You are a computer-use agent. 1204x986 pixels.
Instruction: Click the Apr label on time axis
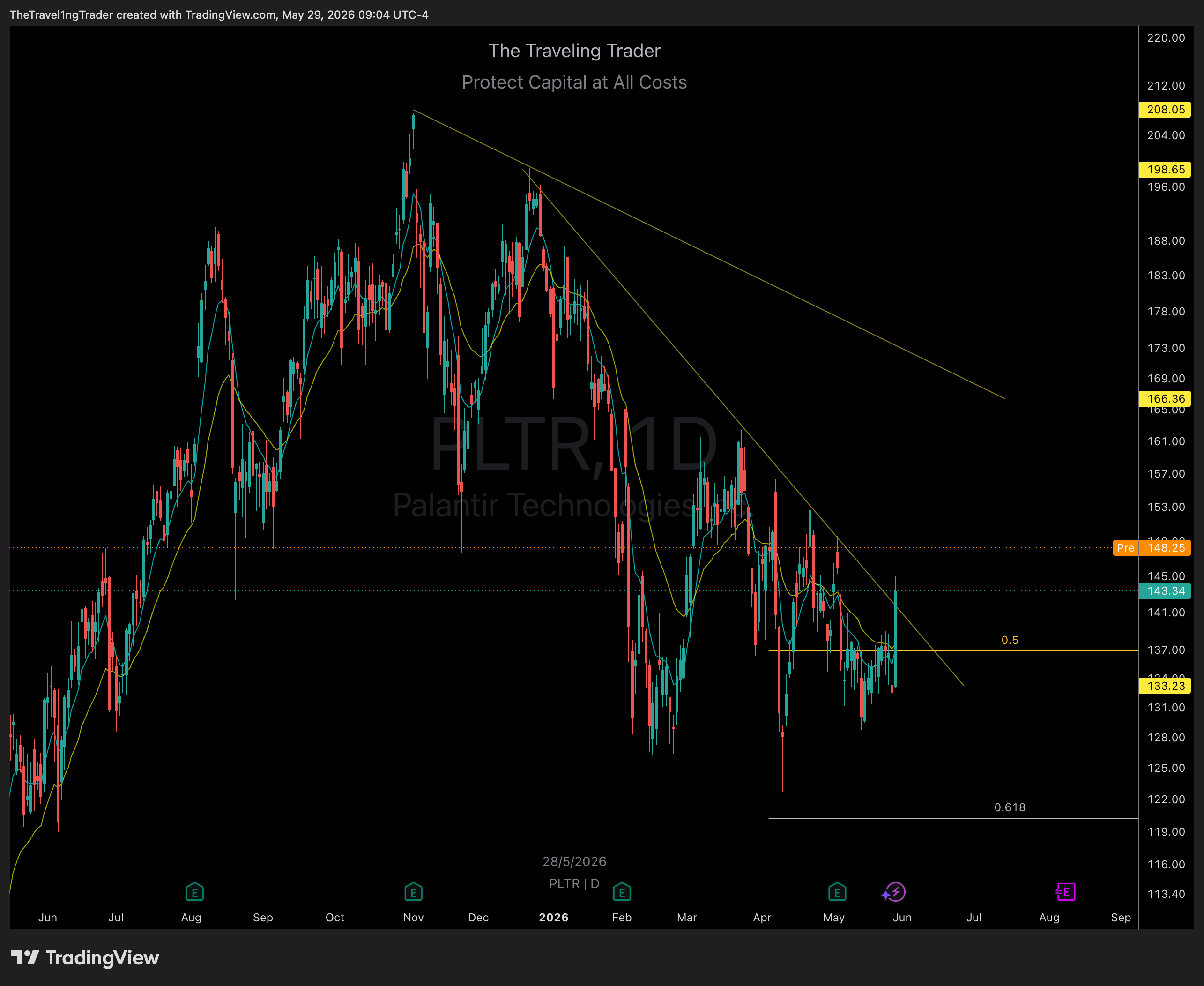click(762, 917)
